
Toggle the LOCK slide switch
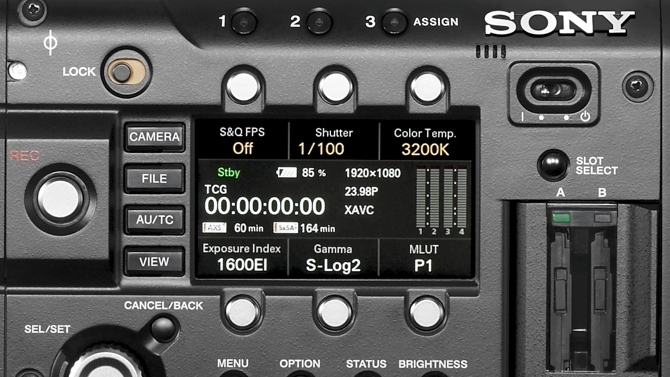pyautogui.click(x=126, y=72)
